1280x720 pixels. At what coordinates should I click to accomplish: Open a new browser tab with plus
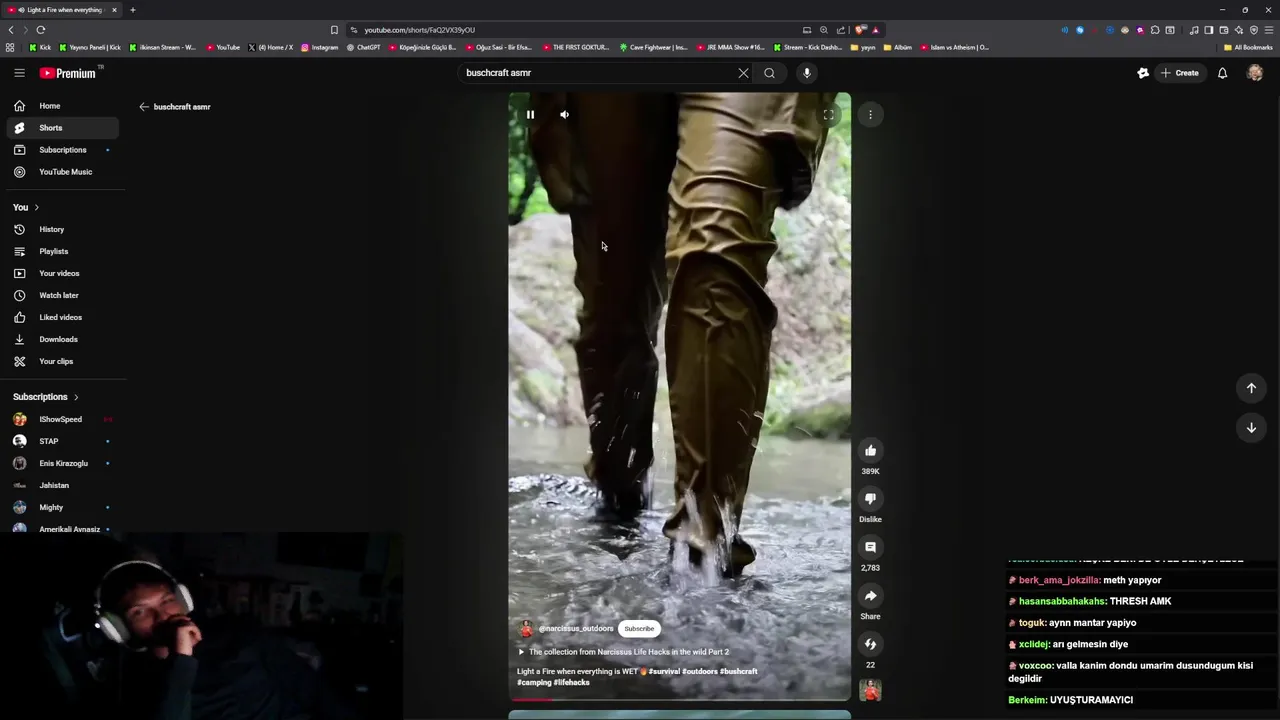tap(132, 10)
